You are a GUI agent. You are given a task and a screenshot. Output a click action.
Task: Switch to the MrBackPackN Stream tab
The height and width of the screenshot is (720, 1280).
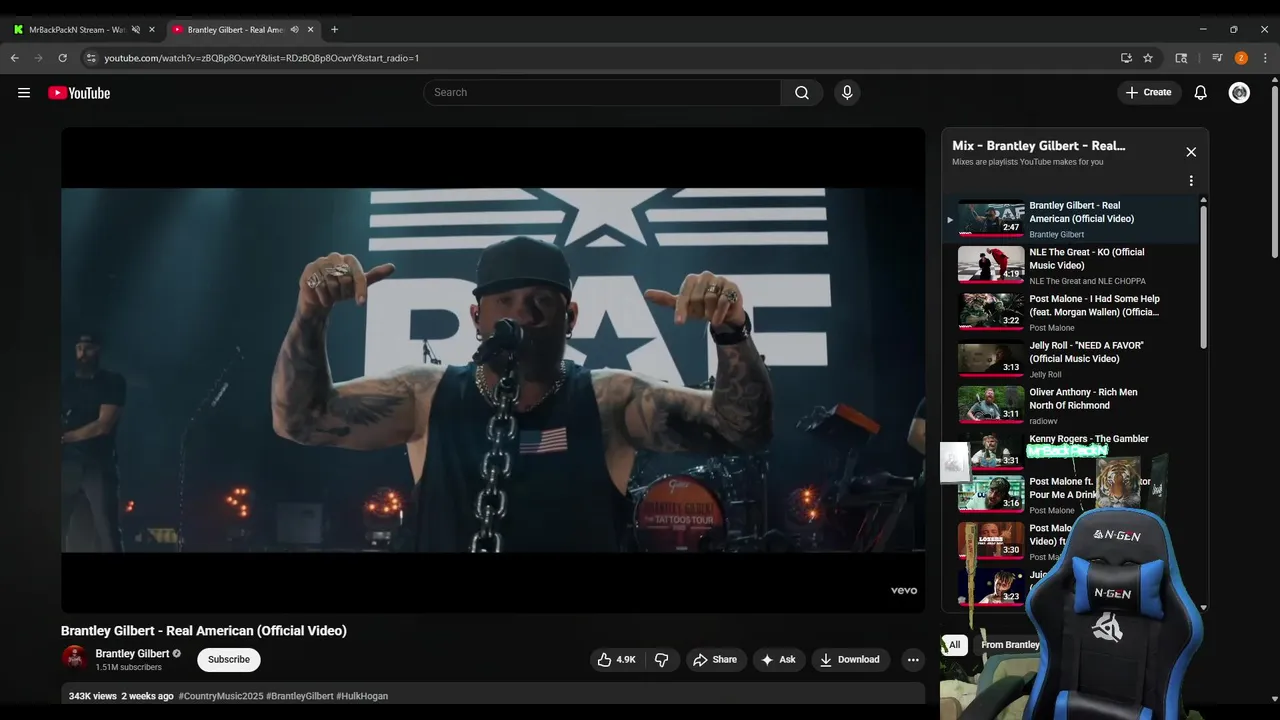coord(77,30)
